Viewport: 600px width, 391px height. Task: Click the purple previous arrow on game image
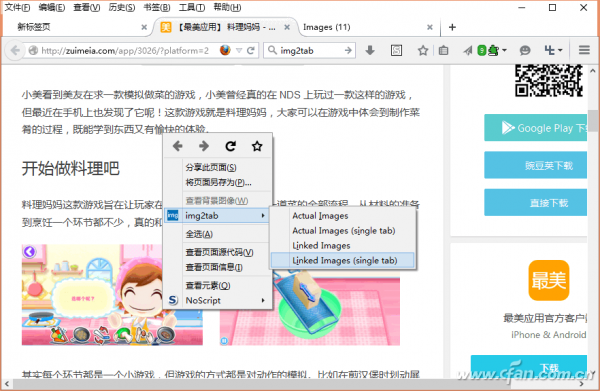(29, 252)
